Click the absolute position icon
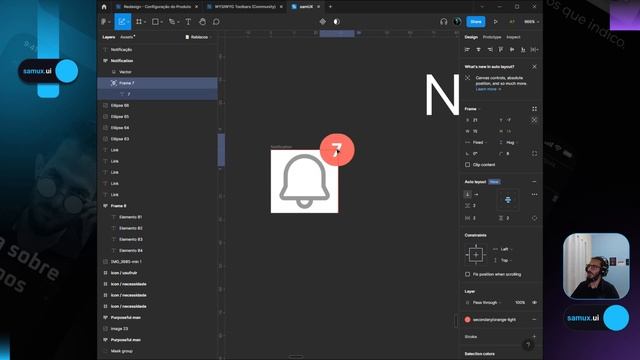This screenshot has width=640, height=360. [534, 120]
